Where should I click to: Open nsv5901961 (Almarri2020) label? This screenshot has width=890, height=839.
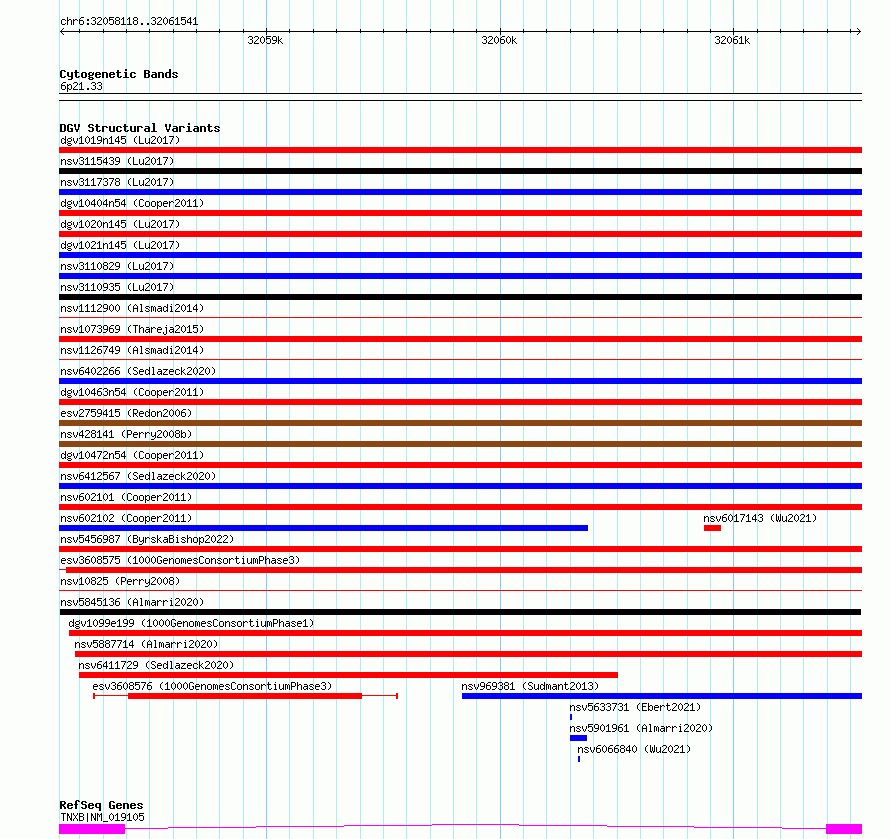pos(641,728)
